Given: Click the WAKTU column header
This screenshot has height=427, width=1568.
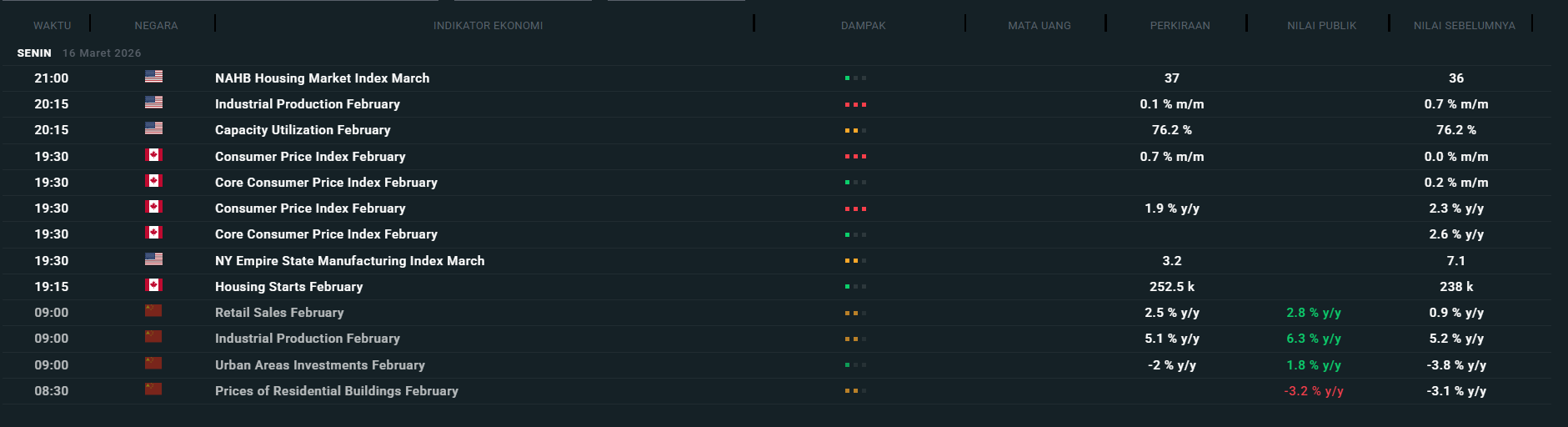Looking at the screenshot, I should click(52, 26).
